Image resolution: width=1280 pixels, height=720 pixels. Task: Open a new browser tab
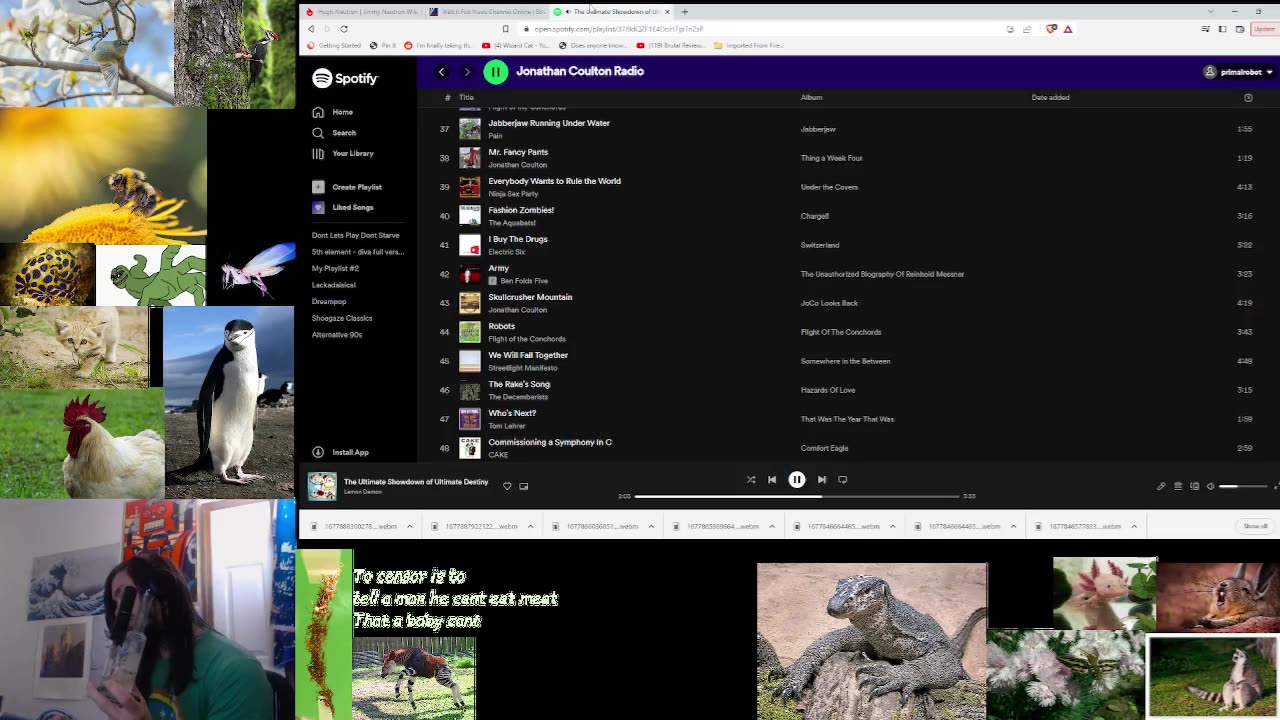tap(685, 12)
